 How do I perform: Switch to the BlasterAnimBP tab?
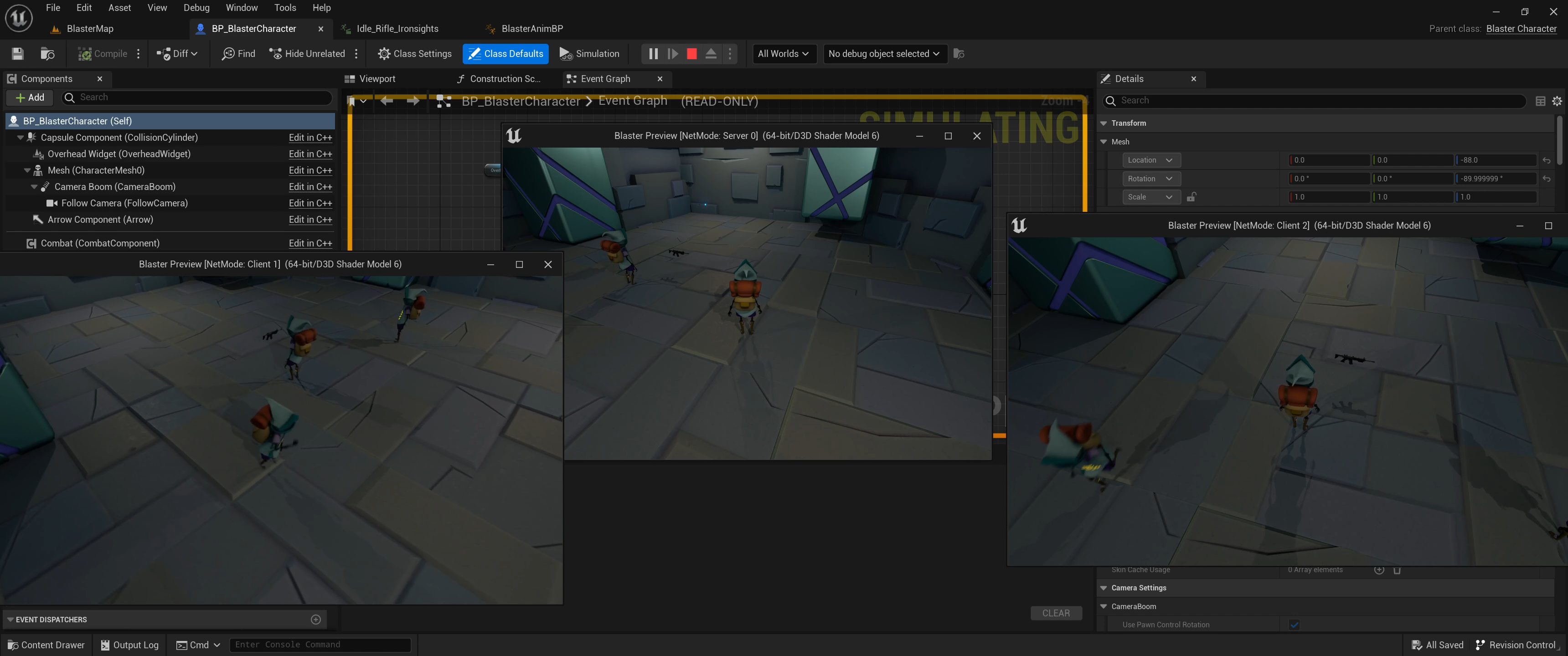point(531,29)
